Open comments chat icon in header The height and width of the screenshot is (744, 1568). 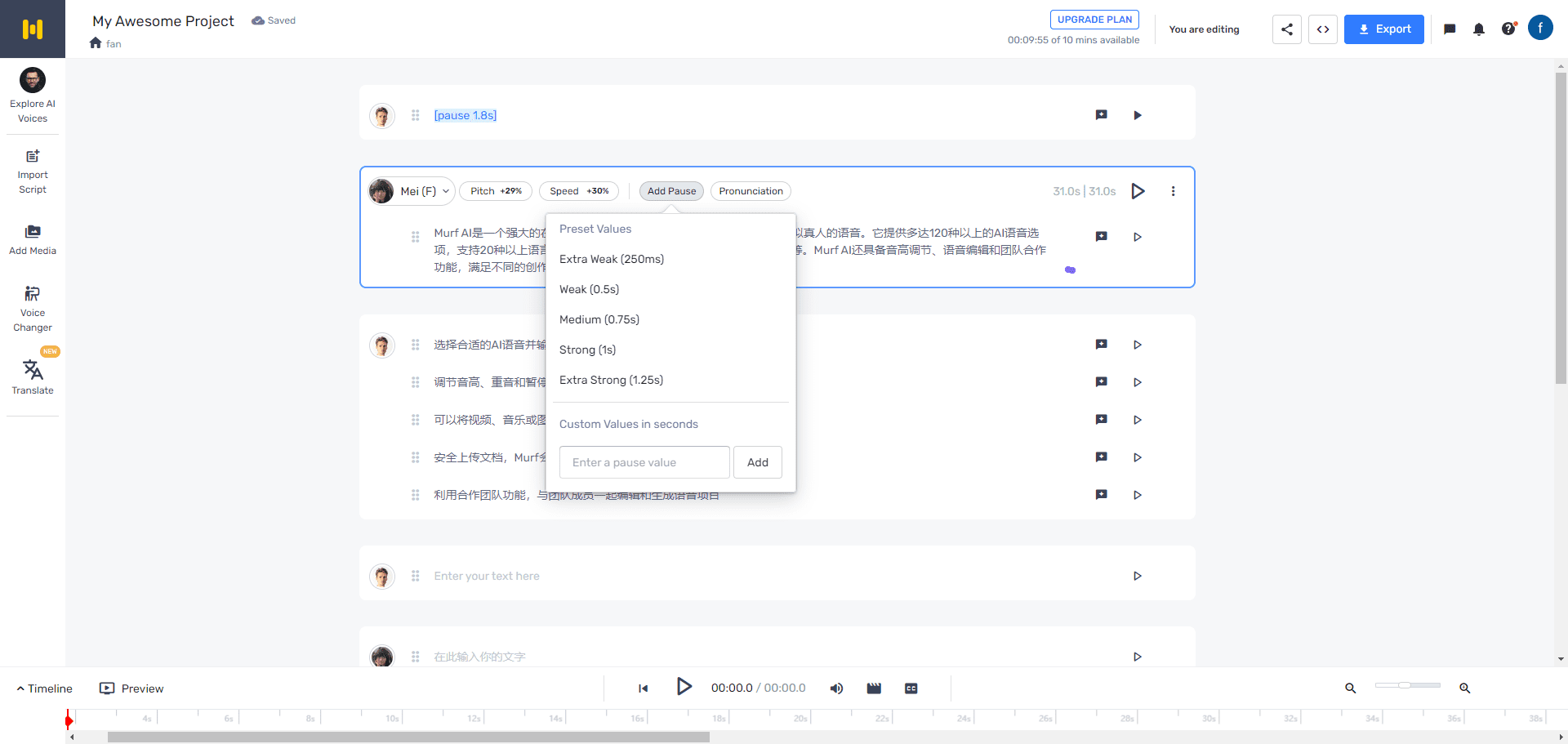1450,29
